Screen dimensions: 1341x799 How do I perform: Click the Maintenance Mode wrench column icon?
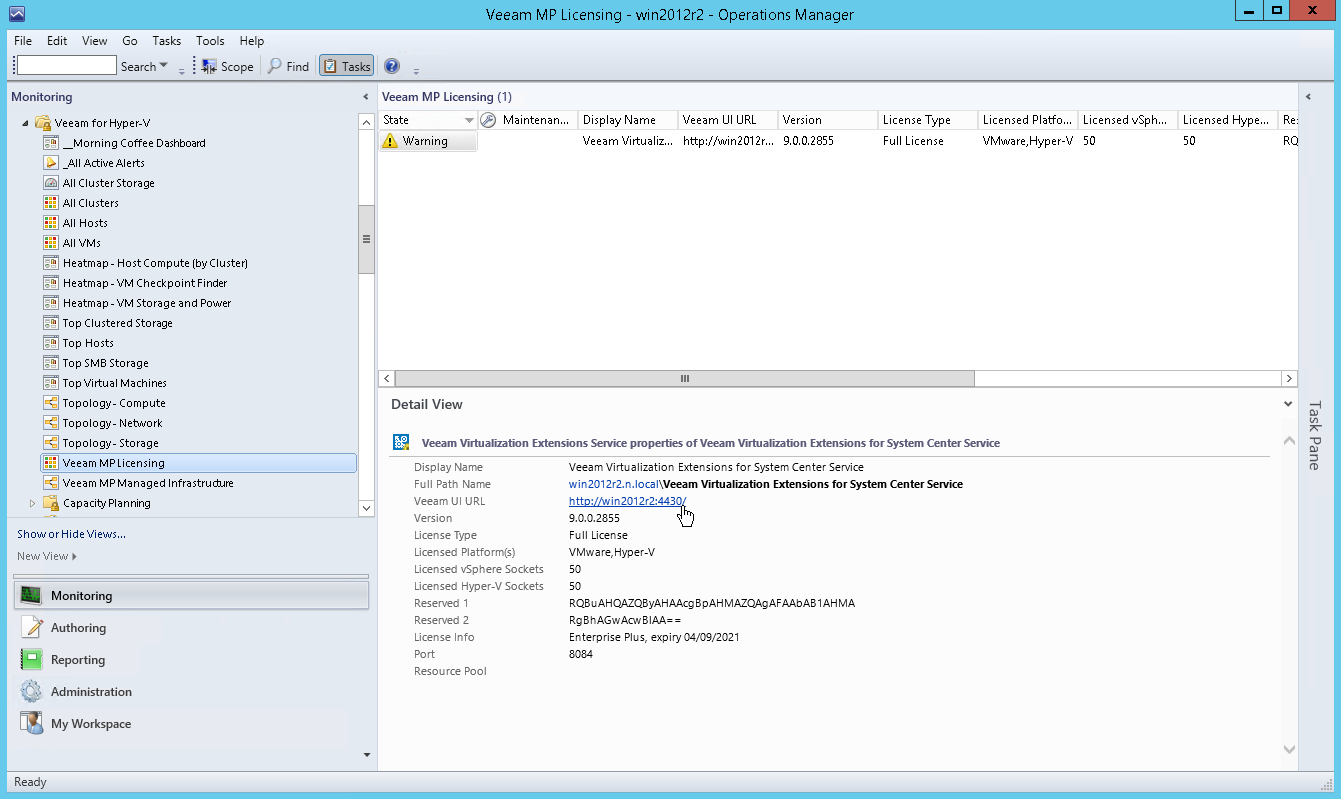488,120
